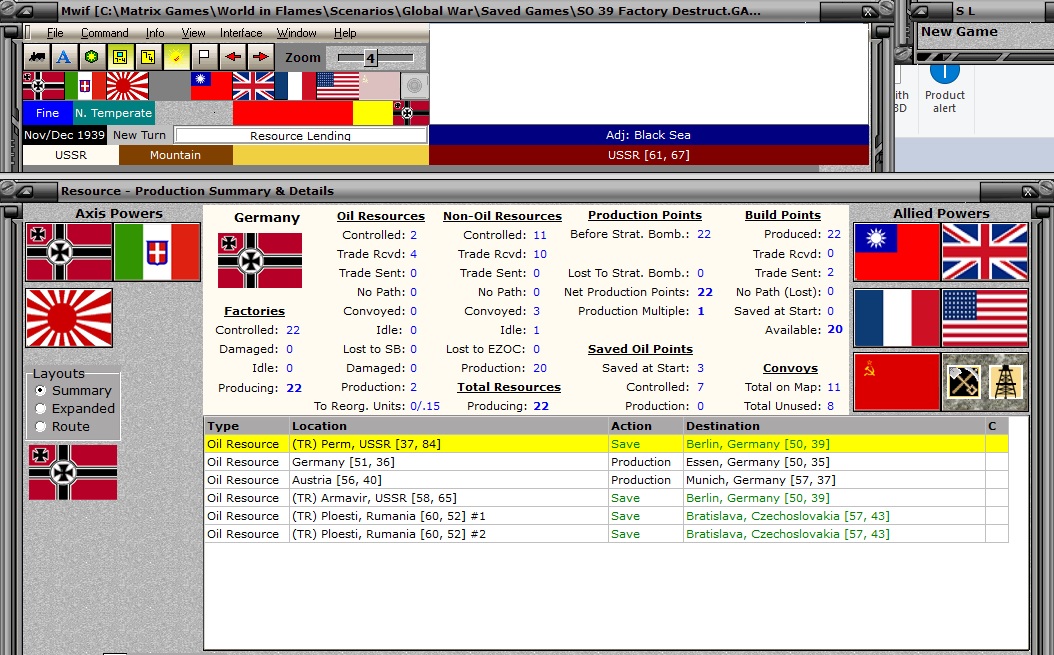Click the Type column header
Viewport: 1054px width, 655px height.
(247, 426)
